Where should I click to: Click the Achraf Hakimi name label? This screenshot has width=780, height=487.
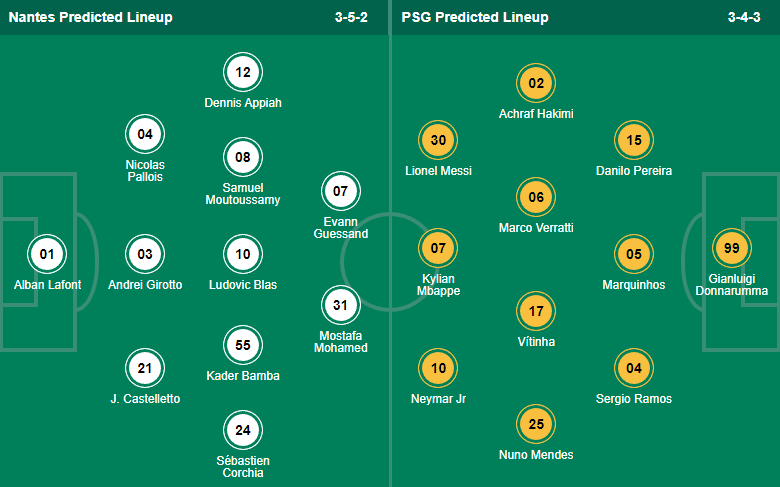pos(536,114)
